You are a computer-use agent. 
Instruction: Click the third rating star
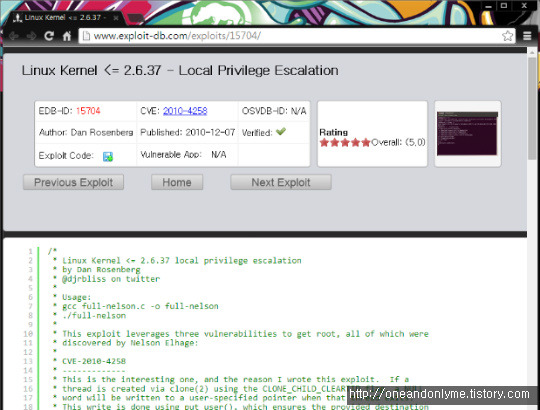coord(345,143)
